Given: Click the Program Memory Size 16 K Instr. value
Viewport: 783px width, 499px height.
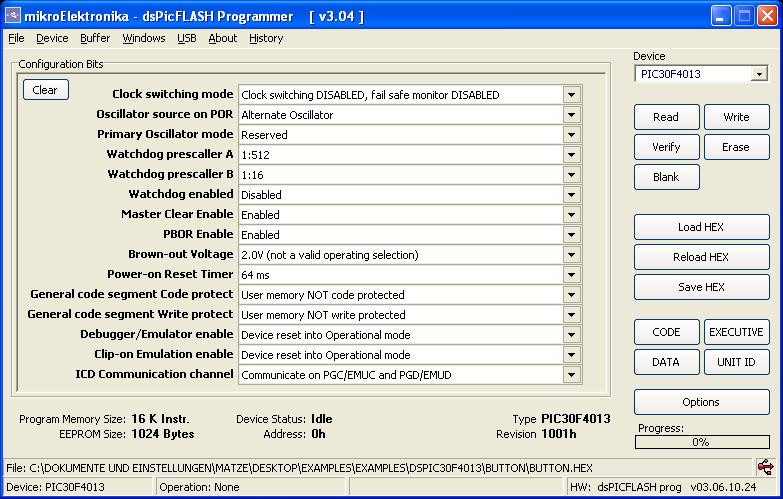Looking at the screenshot, I should [160, 419].
